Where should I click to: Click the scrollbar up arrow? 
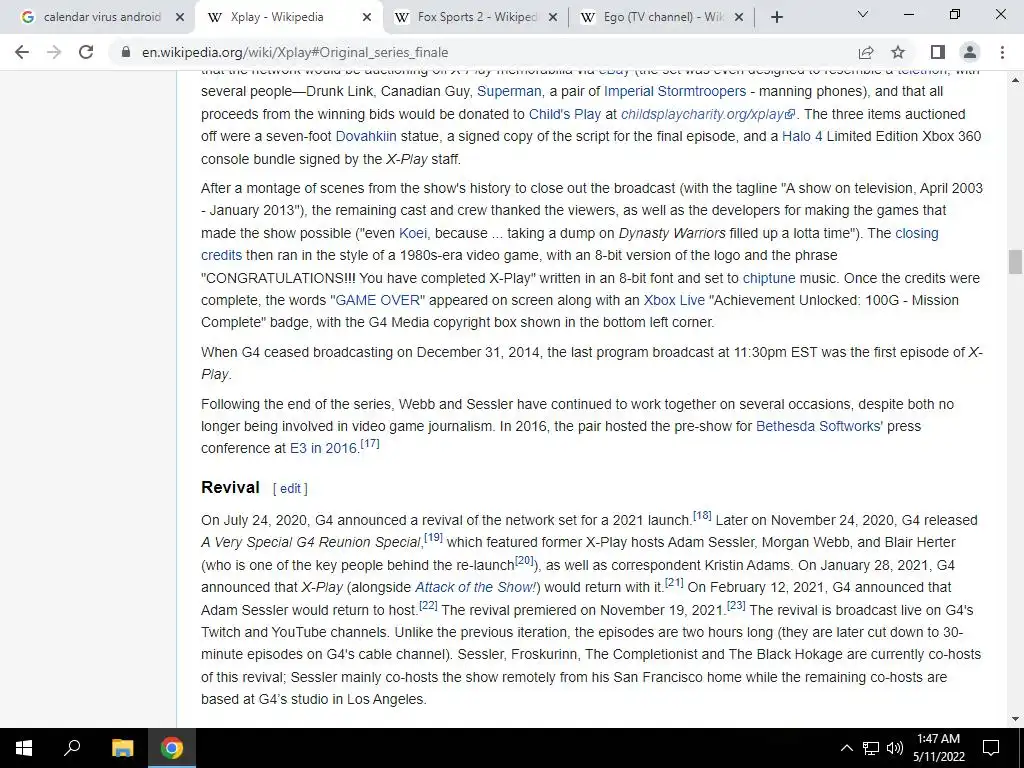(x=1015, y=80)
